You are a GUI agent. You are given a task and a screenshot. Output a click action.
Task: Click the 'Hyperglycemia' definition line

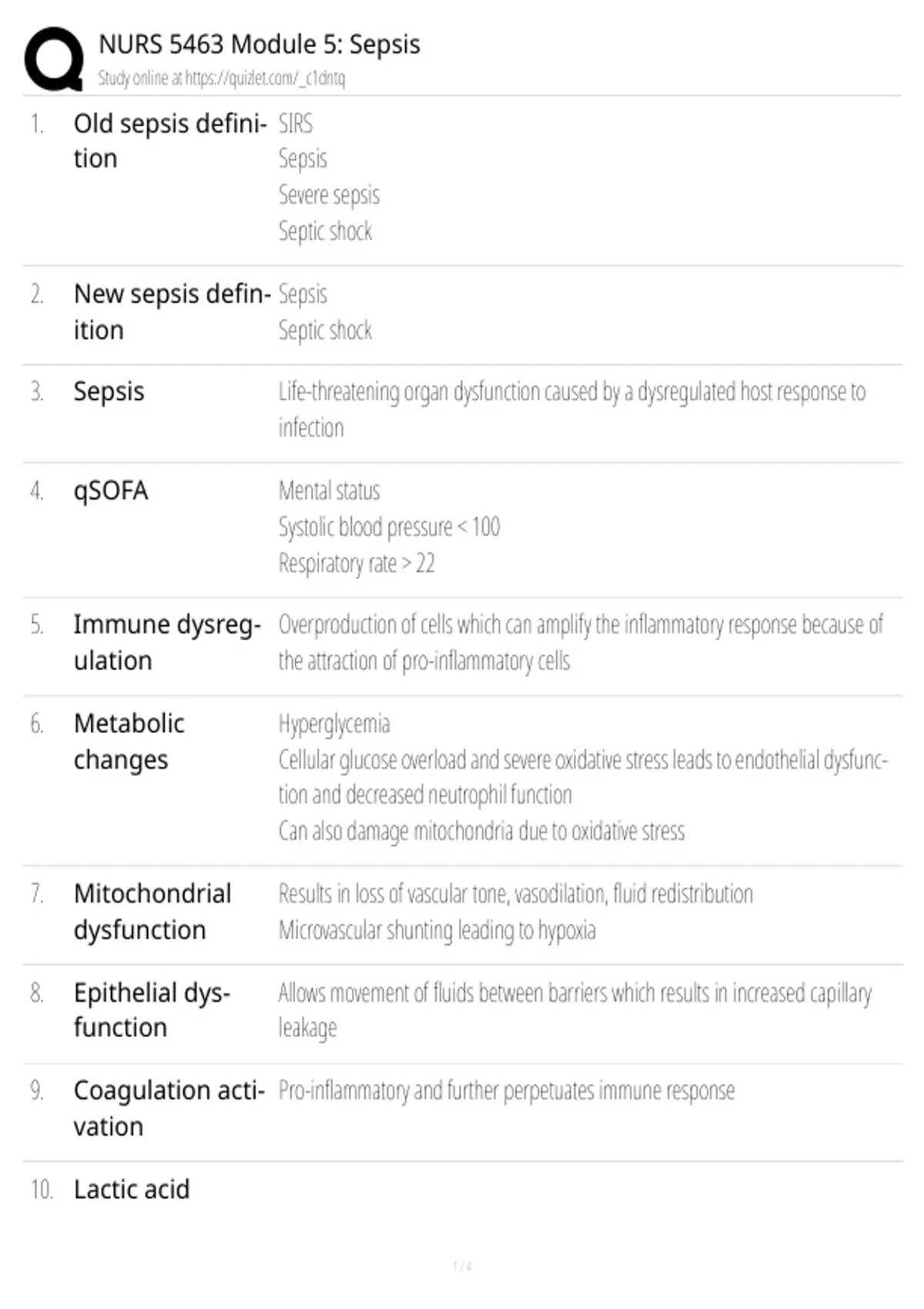click(x=334, y=724)
